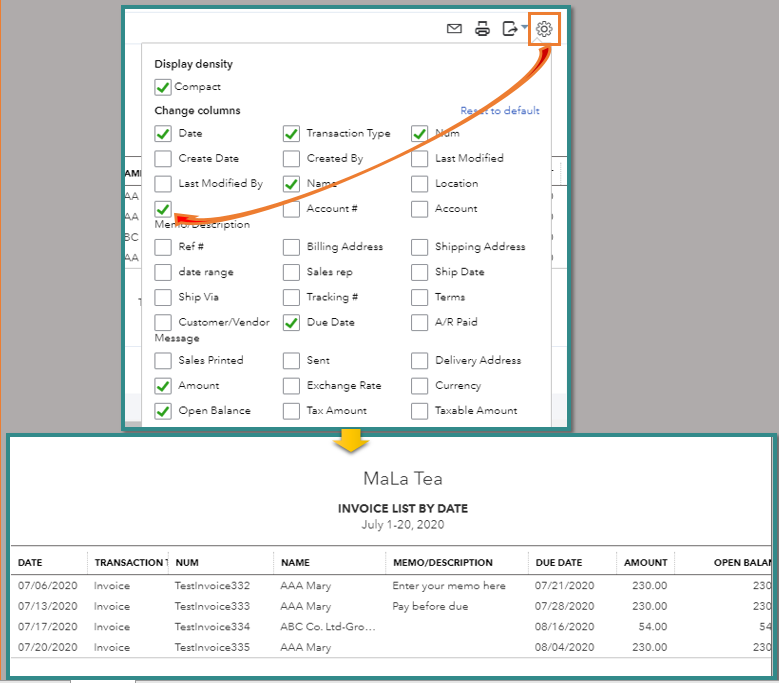Enable the Ship Via column
Image resolution: width=779 pixels, height=683 pixels.
click(162, 297)
